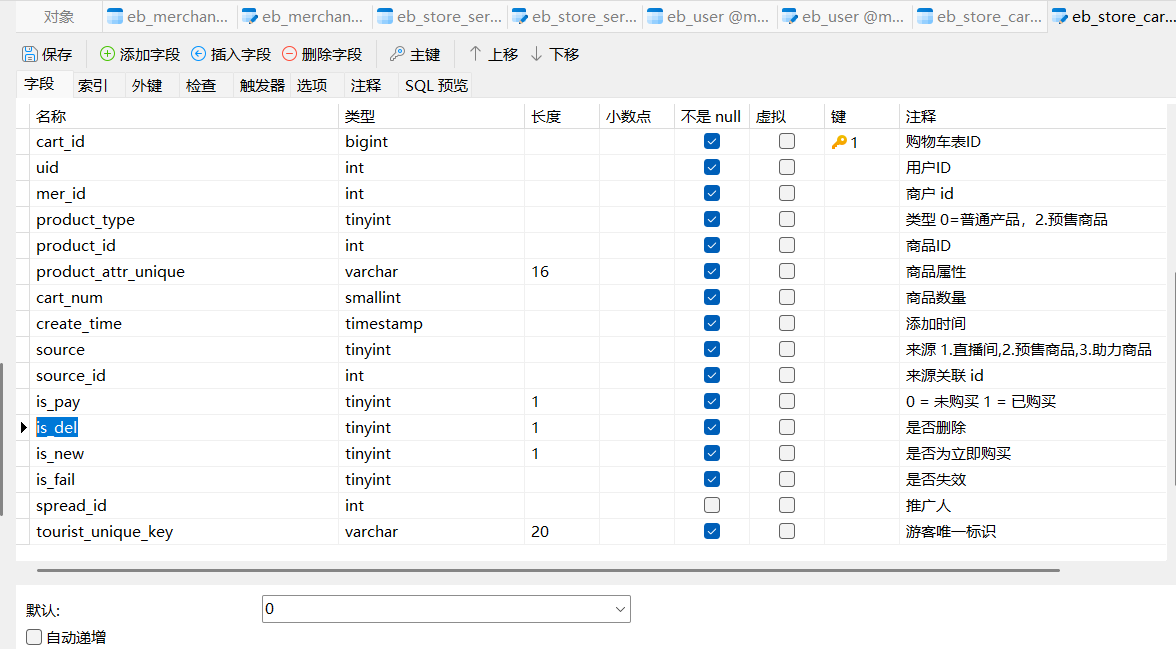Click the vertical scrollbar at right edge
Viewport: 1176px width, 649px height.
[x=1172, y=379]
